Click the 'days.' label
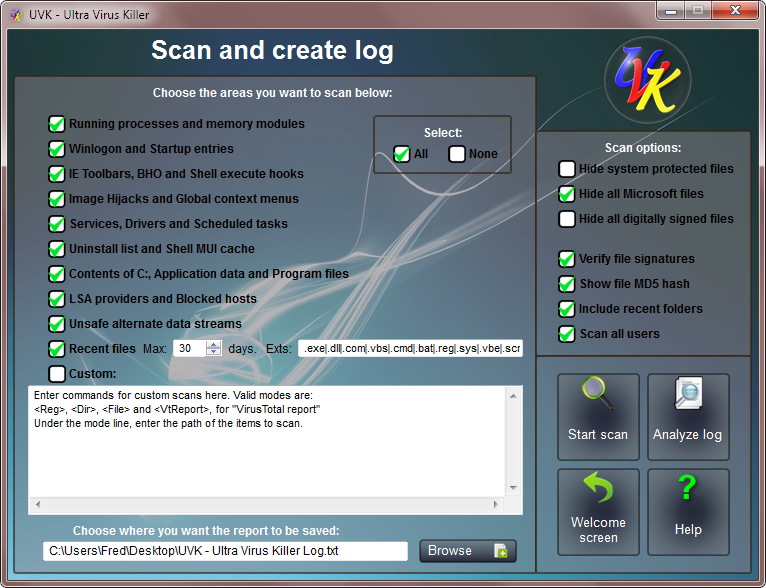The height and width of the screenshot is (588, 766). 242,349
